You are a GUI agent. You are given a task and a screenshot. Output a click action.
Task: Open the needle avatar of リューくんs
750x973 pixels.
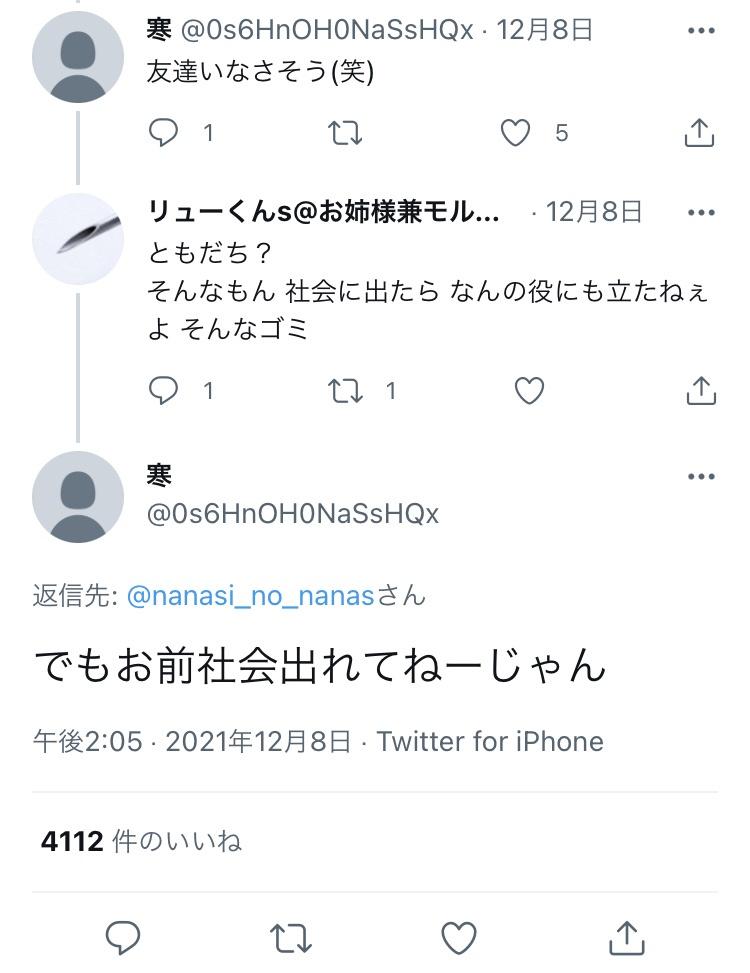point(78,239)
